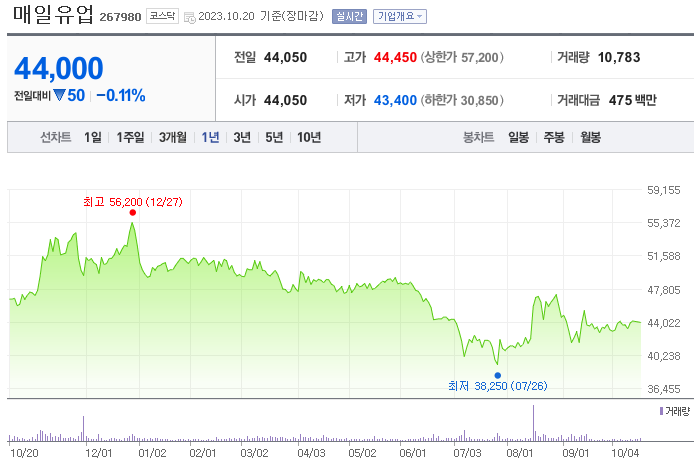Screen dimensions: 694x473
Task: Click the red 최고 56,200 high point marker
Action: 132,213
